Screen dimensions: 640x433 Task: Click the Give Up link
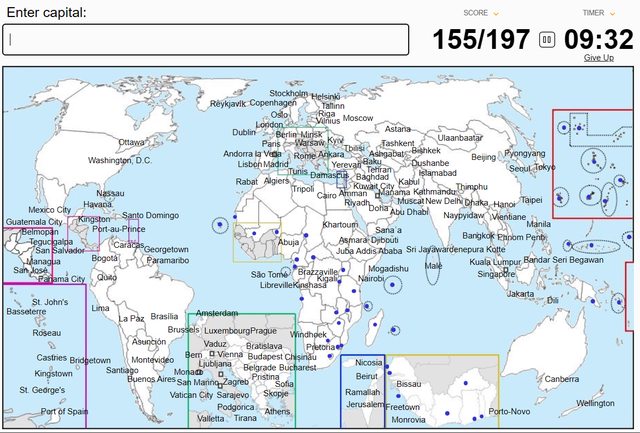[599, 58]
